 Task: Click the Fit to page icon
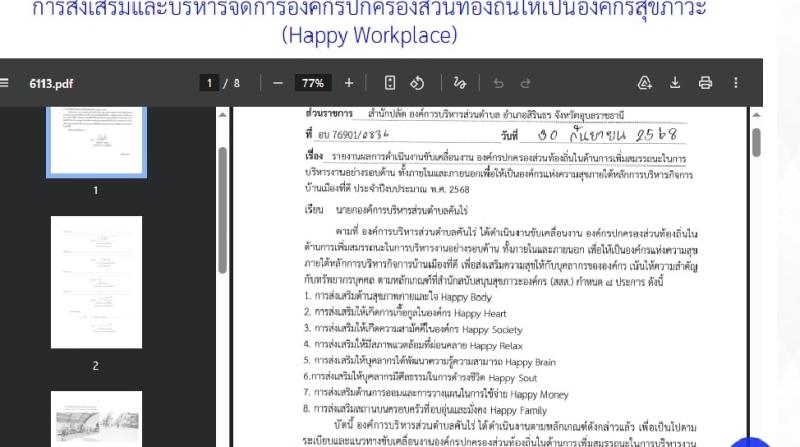pyautogui.click(x=390, y=83)
